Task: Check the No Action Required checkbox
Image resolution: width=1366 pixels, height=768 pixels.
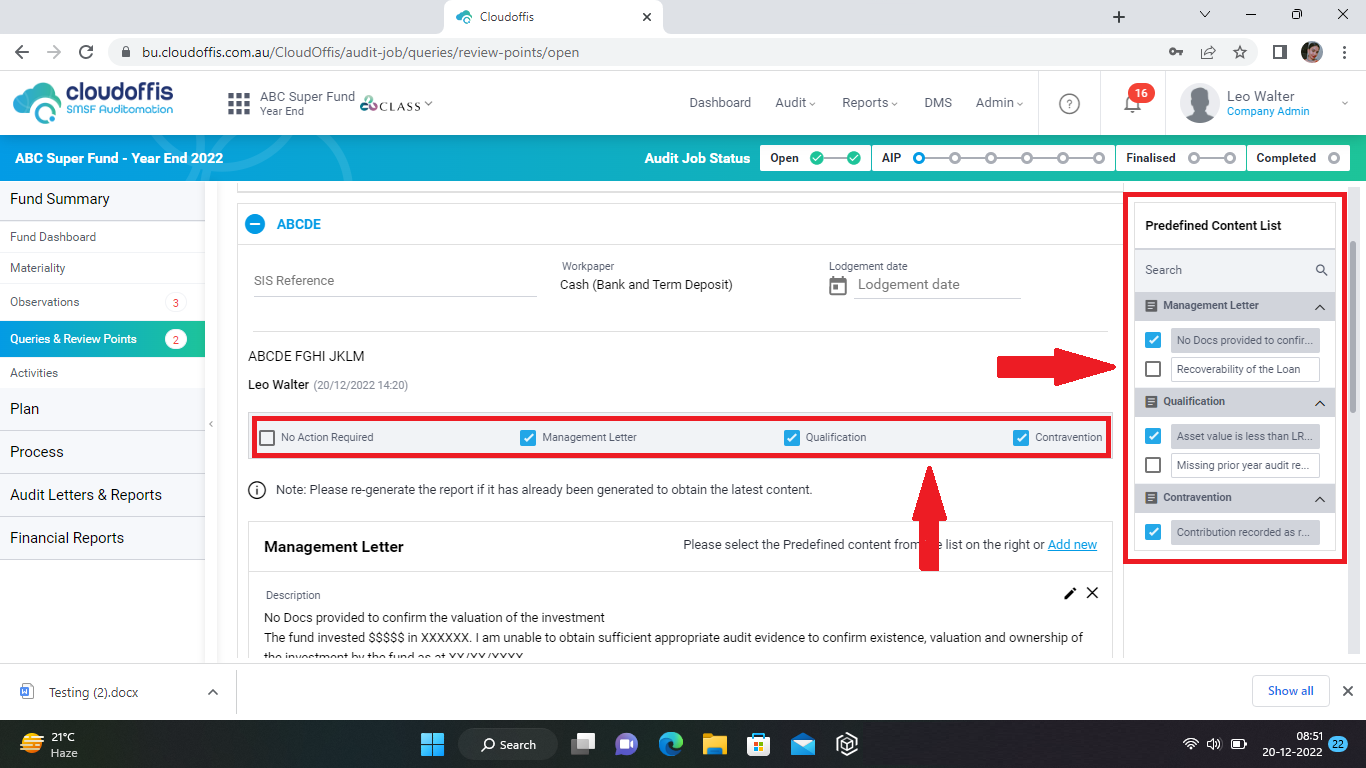Action: (267, 437)
